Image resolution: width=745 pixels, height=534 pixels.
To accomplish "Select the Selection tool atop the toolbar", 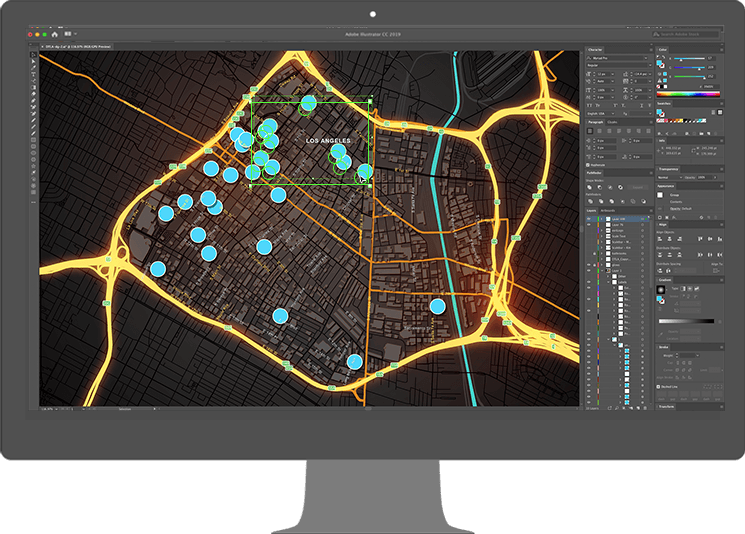I will tap(33, 55).
